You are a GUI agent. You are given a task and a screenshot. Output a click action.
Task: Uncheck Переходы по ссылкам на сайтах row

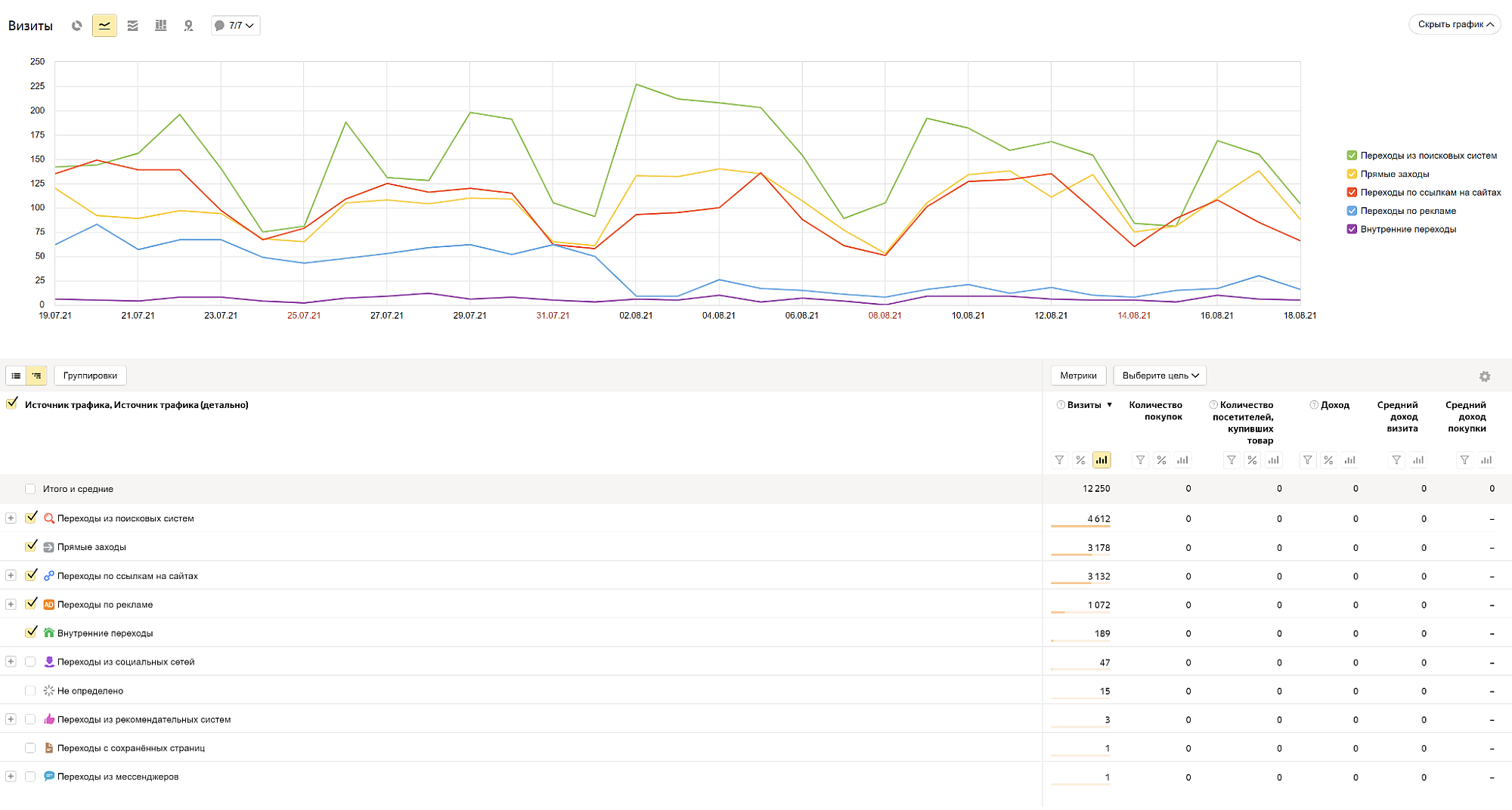point(31,575)
